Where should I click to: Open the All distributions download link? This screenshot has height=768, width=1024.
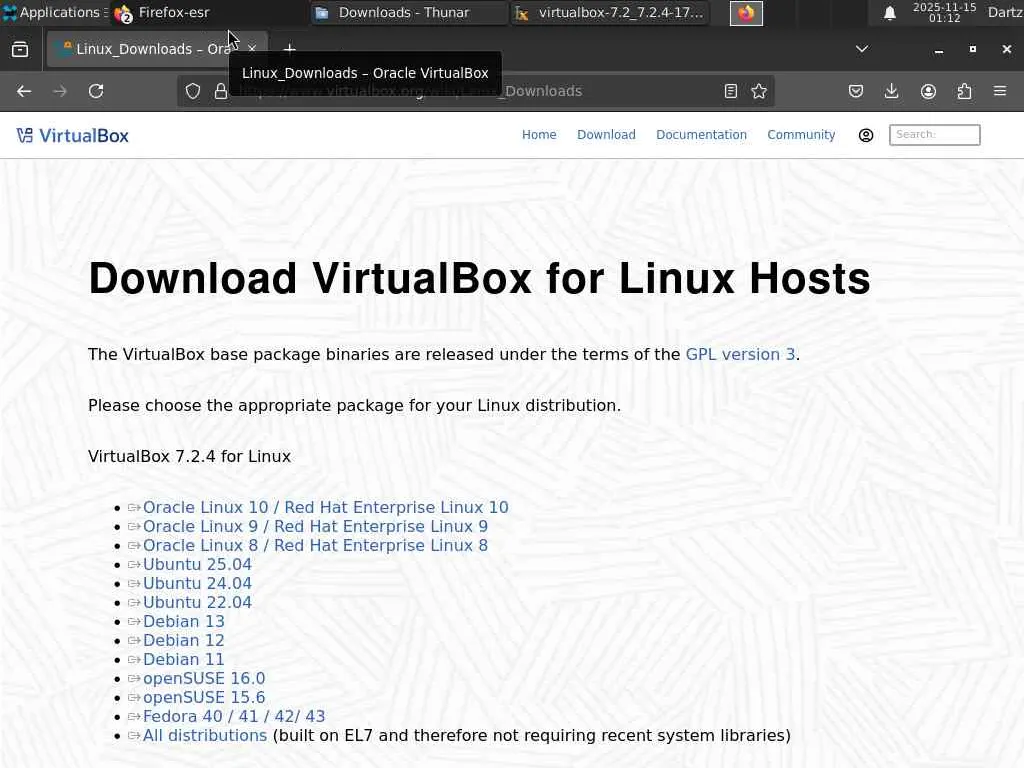204,735
